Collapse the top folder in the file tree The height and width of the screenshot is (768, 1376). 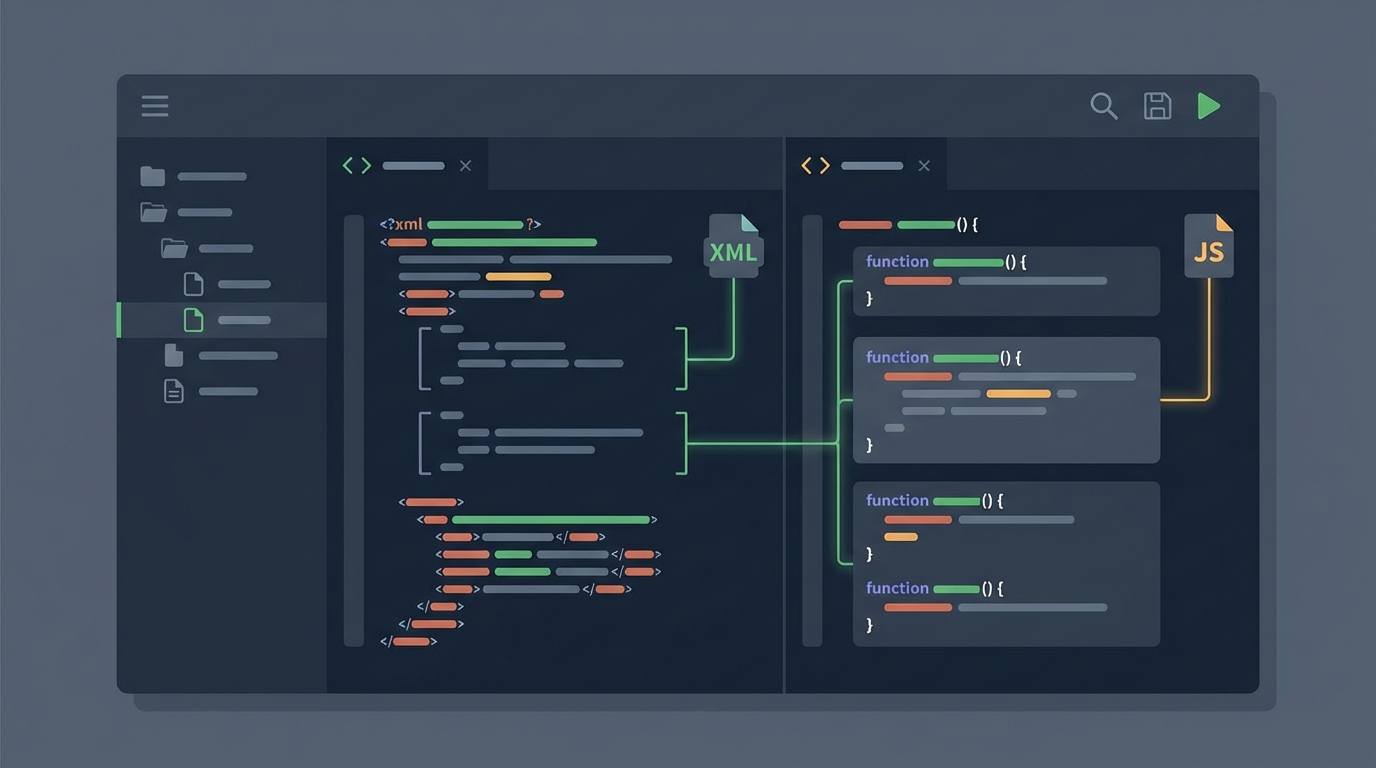pyautogui.click(x=152, y=175)
